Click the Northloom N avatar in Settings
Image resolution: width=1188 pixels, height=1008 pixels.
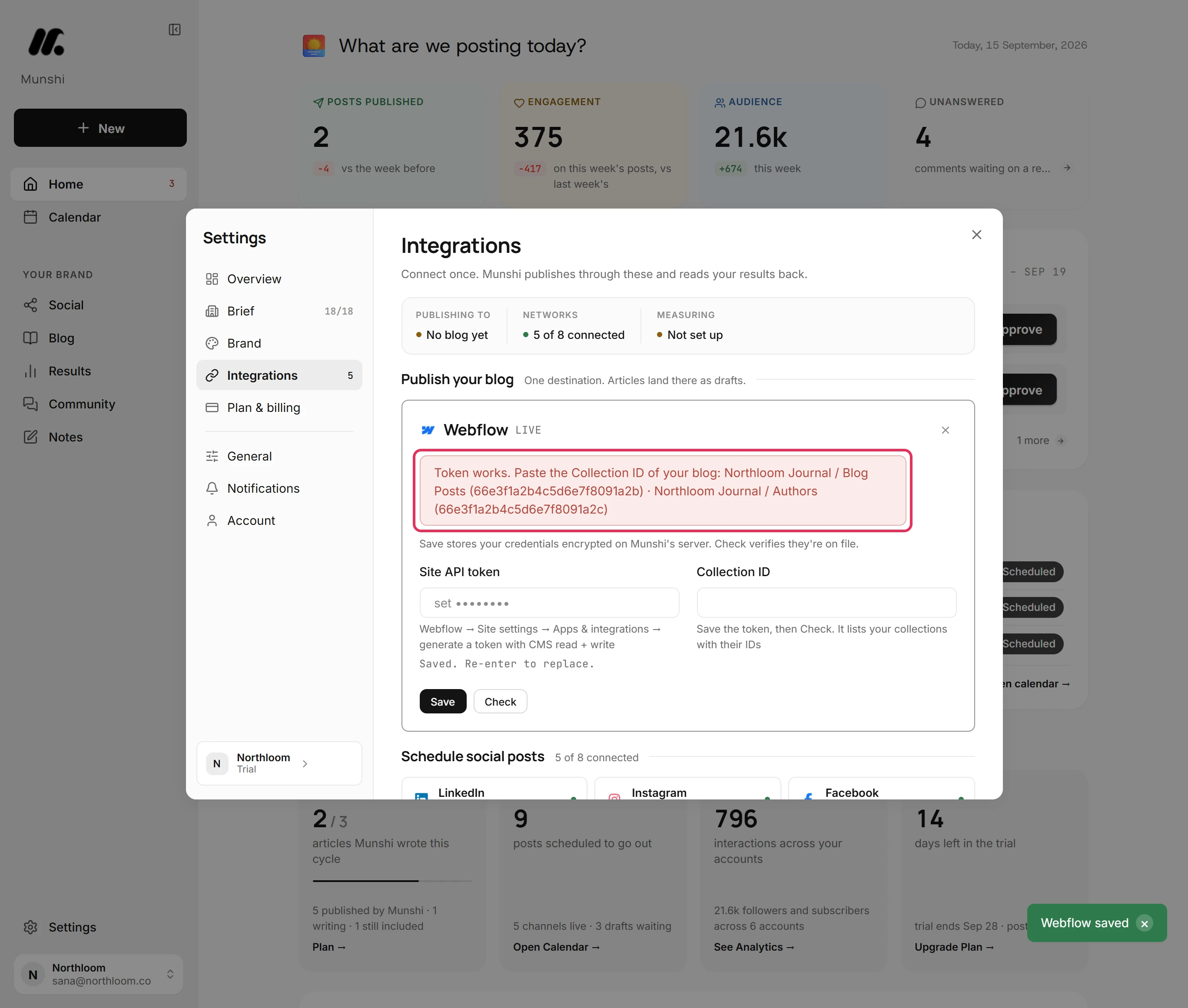[216, 763]
